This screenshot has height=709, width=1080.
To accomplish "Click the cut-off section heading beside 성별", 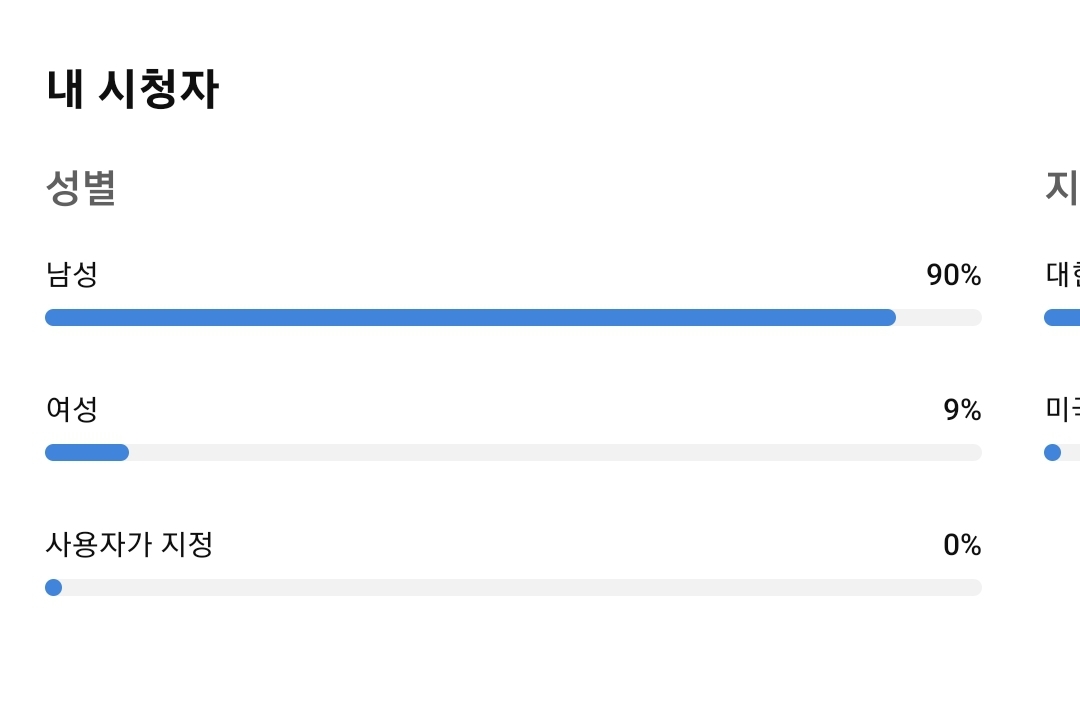I will [x=1062, y=188].
